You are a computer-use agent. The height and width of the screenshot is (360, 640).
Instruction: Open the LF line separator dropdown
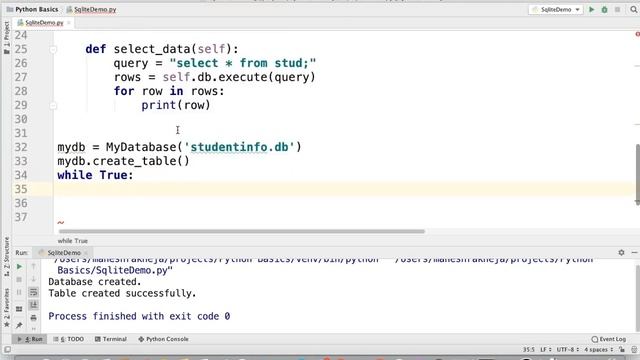coord(546,350)
